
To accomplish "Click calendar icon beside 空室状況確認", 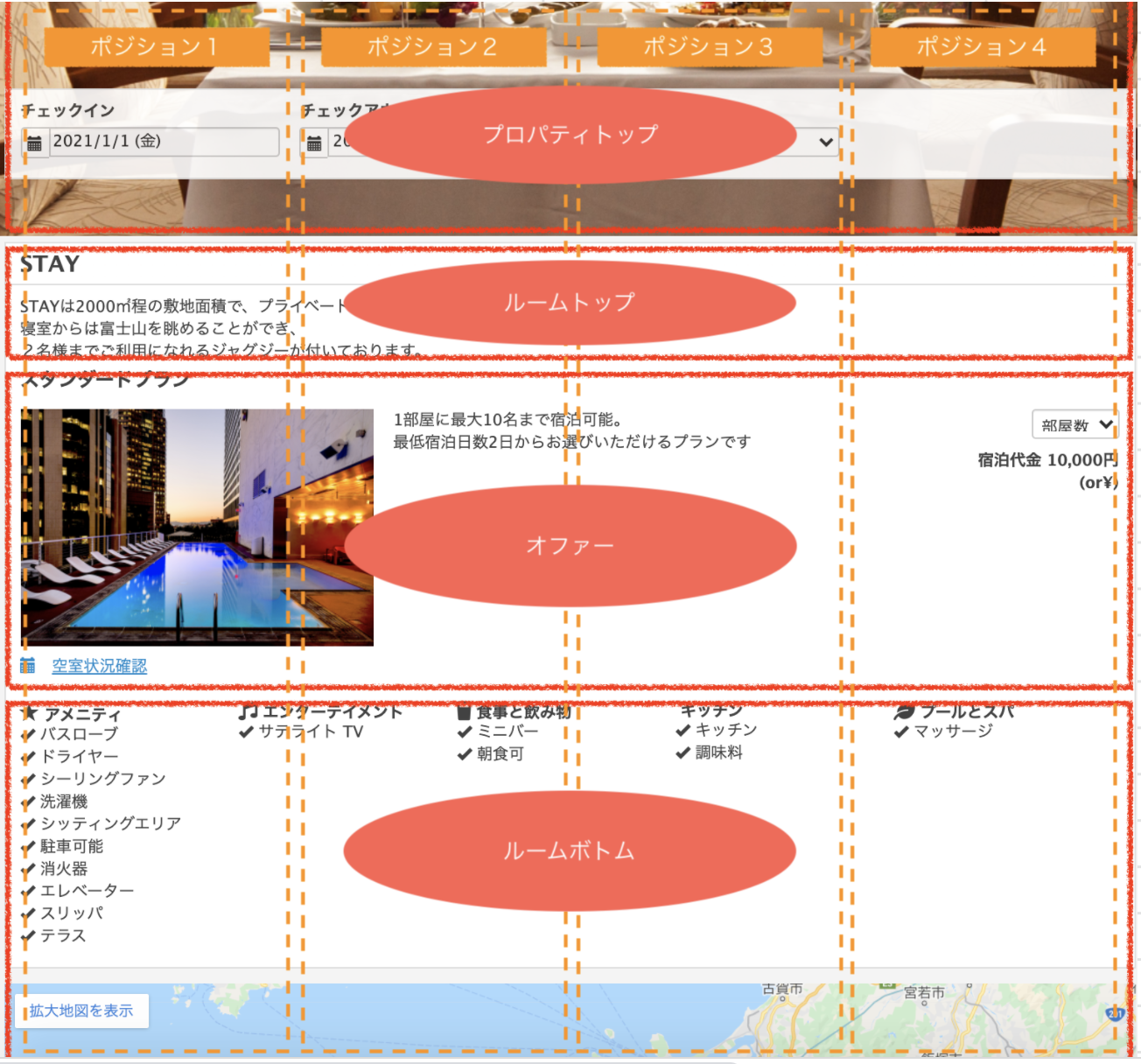I will [x=28, y=666].
